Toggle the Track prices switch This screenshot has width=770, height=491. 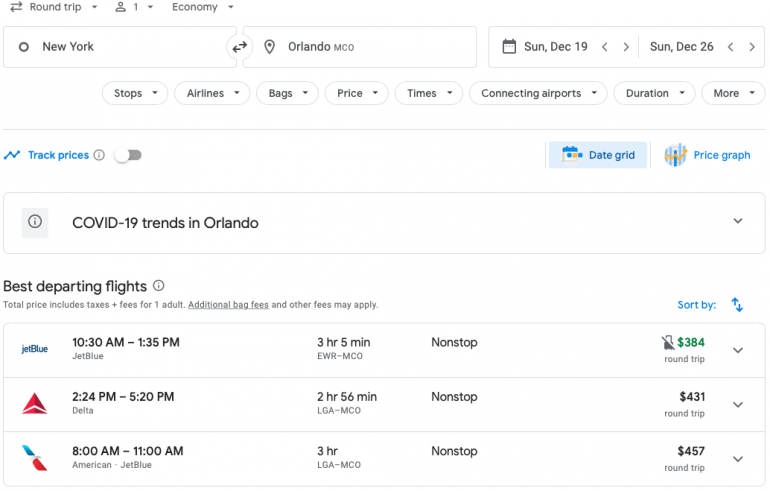[128, 155]
